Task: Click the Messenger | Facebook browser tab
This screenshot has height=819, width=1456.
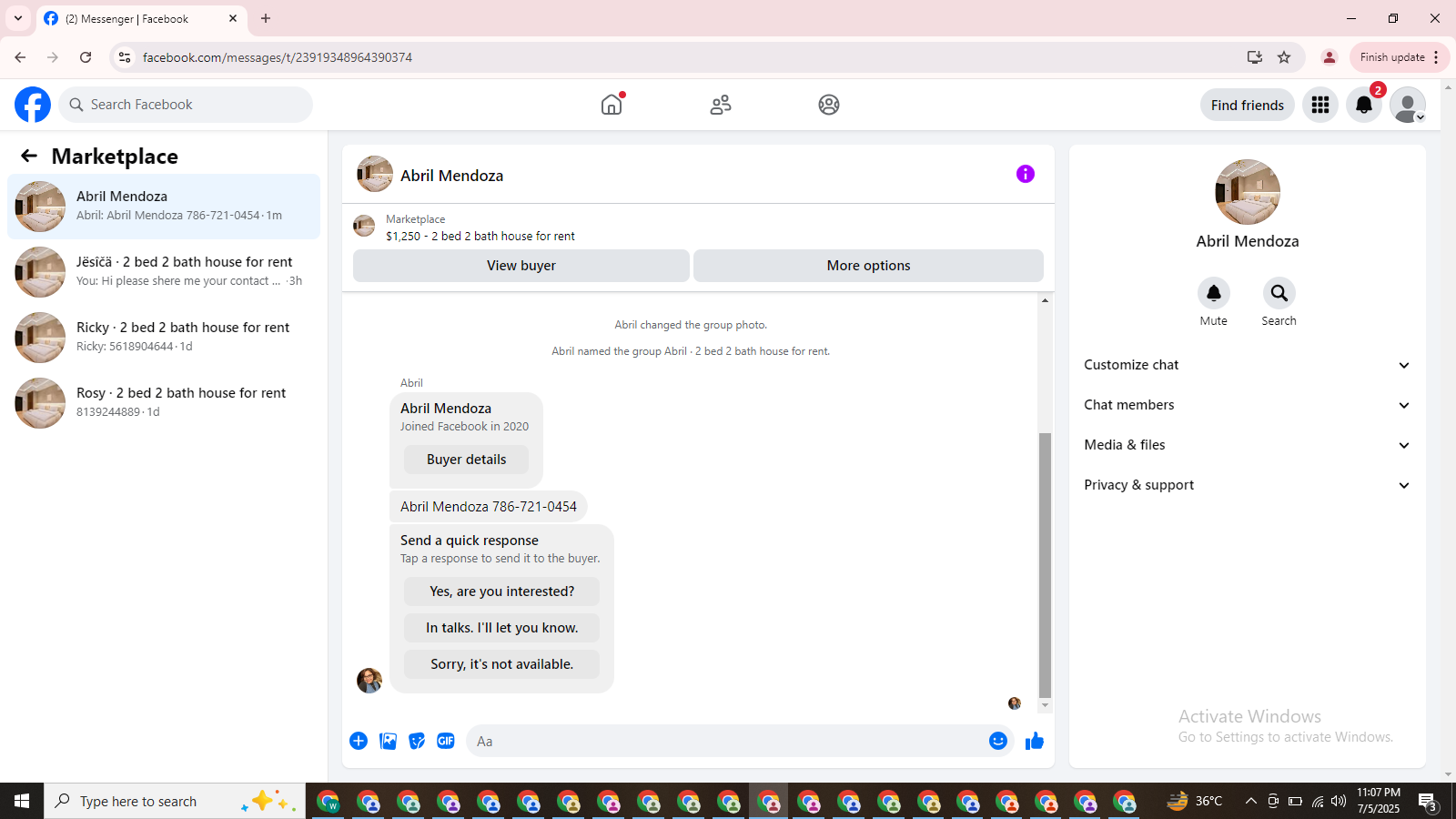Action: 141,18
